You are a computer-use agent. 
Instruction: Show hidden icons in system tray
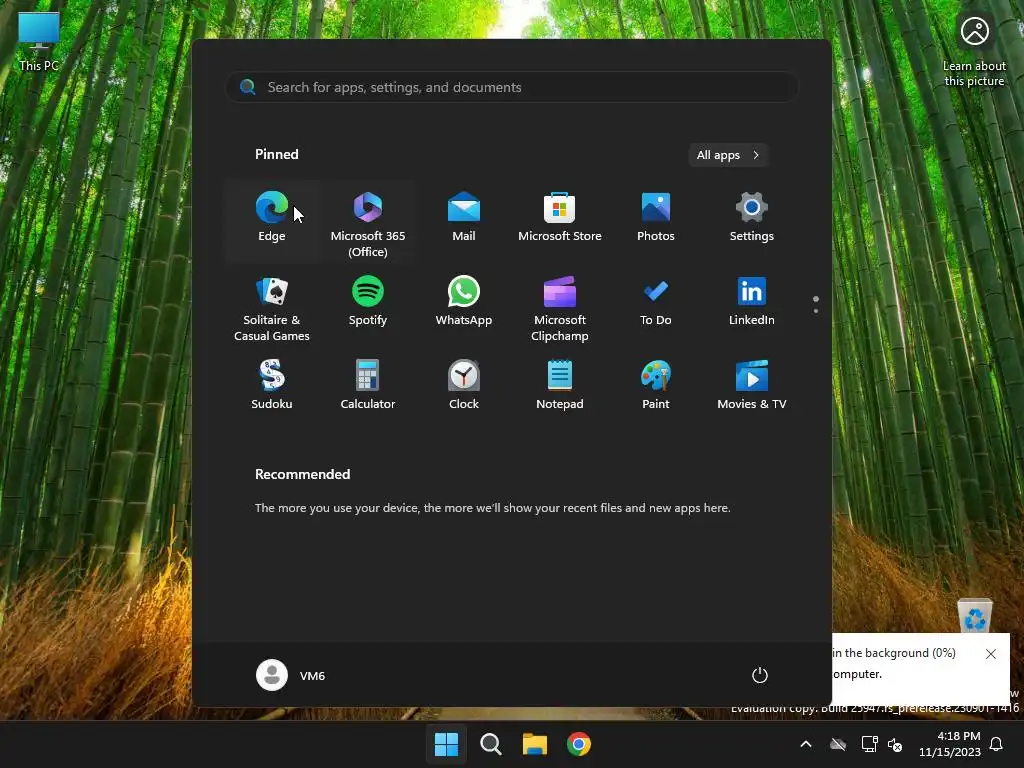click(x=806, y=744)
